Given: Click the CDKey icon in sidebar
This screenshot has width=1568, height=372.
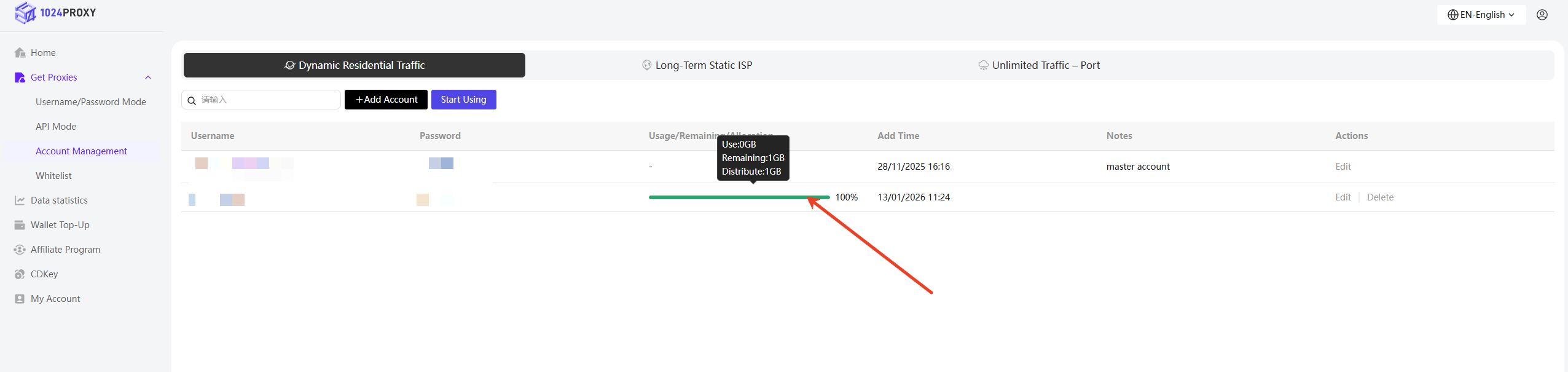Looking at the screenshot, I should [x=20, y=274].
